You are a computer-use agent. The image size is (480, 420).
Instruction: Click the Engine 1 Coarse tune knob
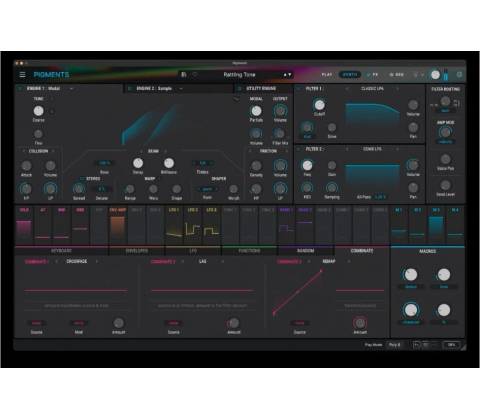(x=38, y=111)
